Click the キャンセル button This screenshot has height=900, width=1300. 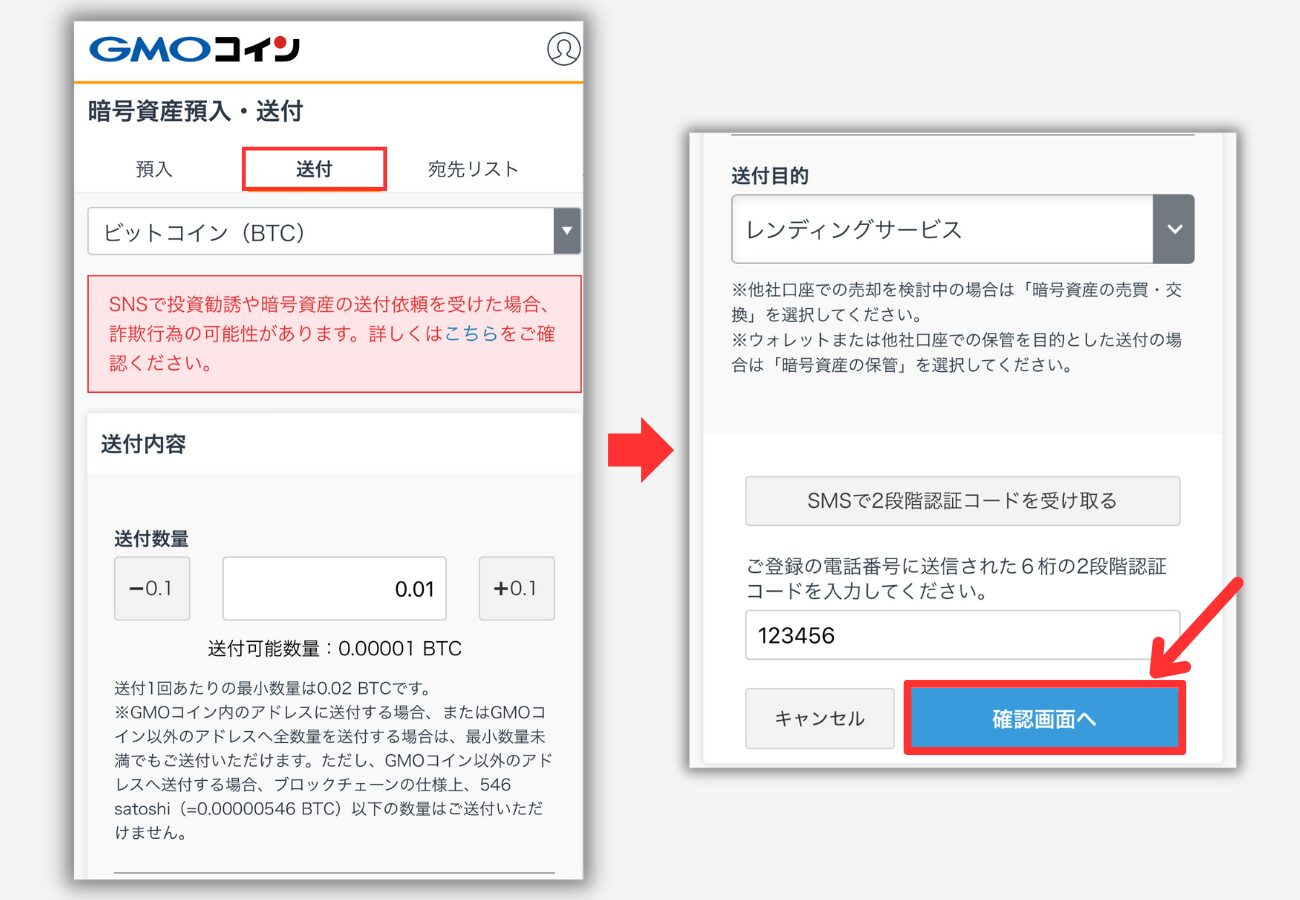pyautogui.click(x=819, y=717)
